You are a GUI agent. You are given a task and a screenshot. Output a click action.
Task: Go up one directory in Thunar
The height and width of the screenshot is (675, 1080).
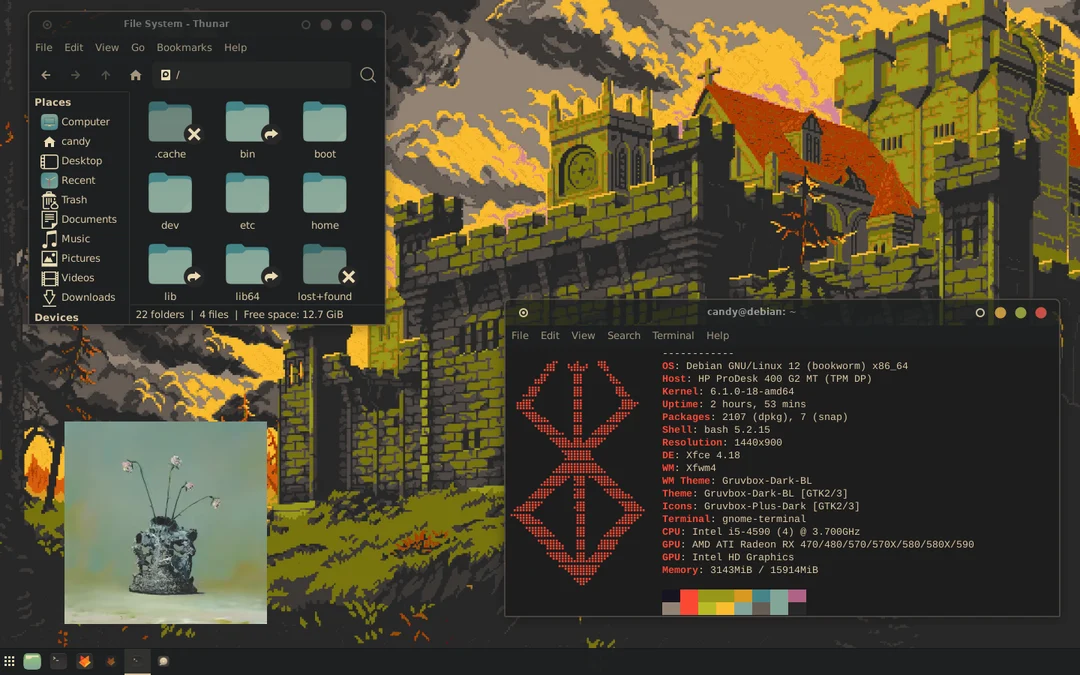pos(105,74)
